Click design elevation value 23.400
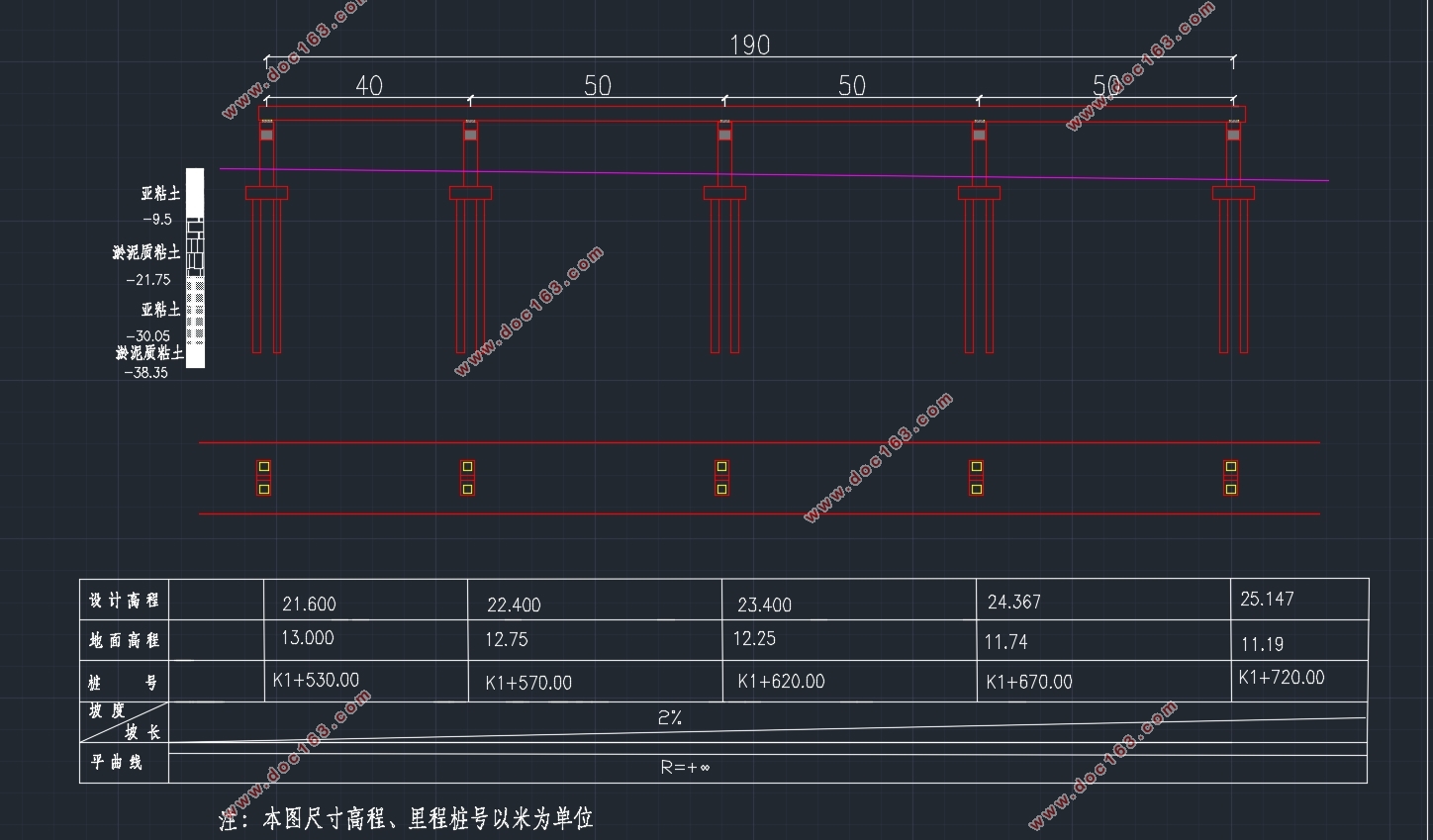Screen dimensions: 1433x840 click(x=764, y=605)
